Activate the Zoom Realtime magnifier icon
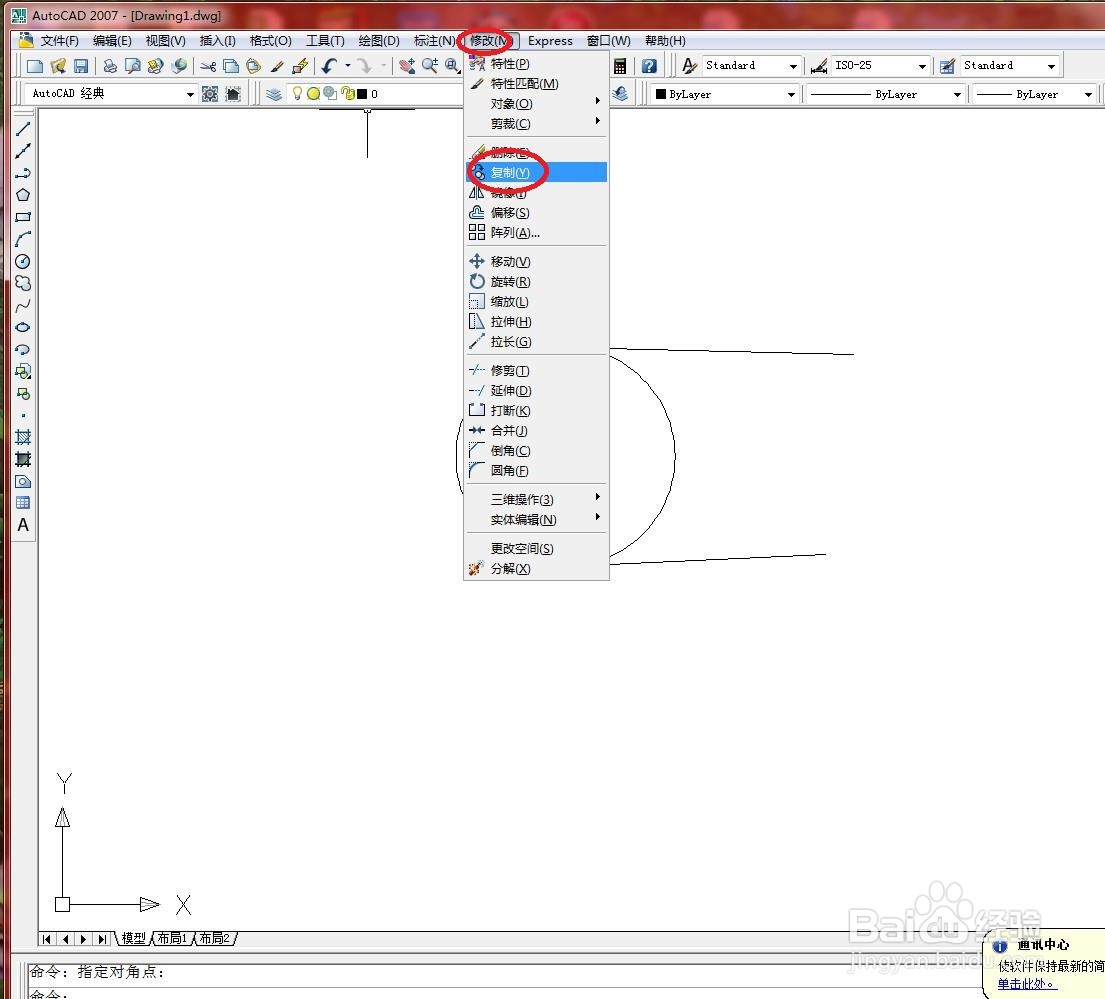Screen dimensions: 1105x999 click(429, 66)
